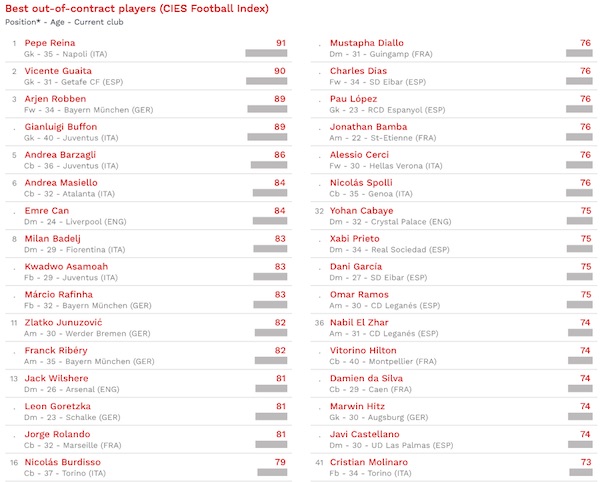
Task: Select Emre Can in the list
Action: [x=46, y=211]
